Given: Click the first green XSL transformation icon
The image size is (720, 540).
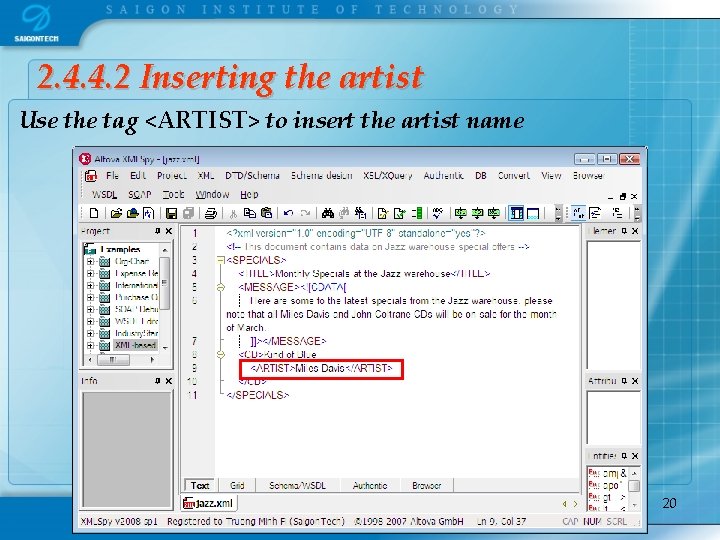Looking at the screenshot, I should pos(461,213).
